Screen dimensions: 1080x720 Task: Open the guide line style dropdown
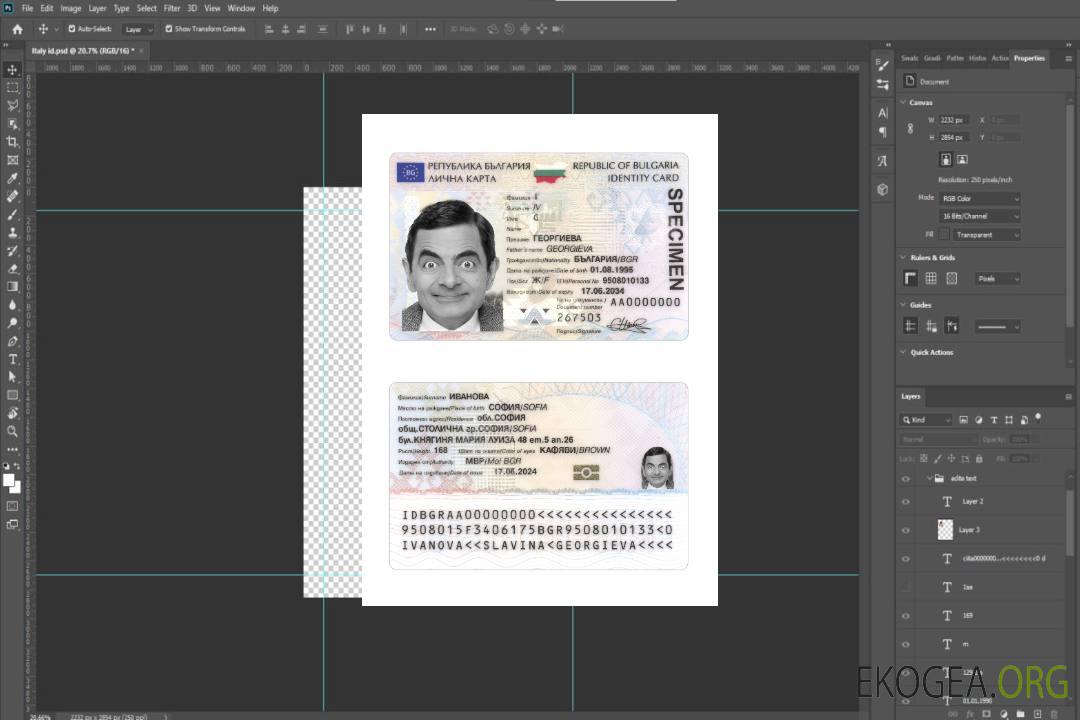pos(997,327)
